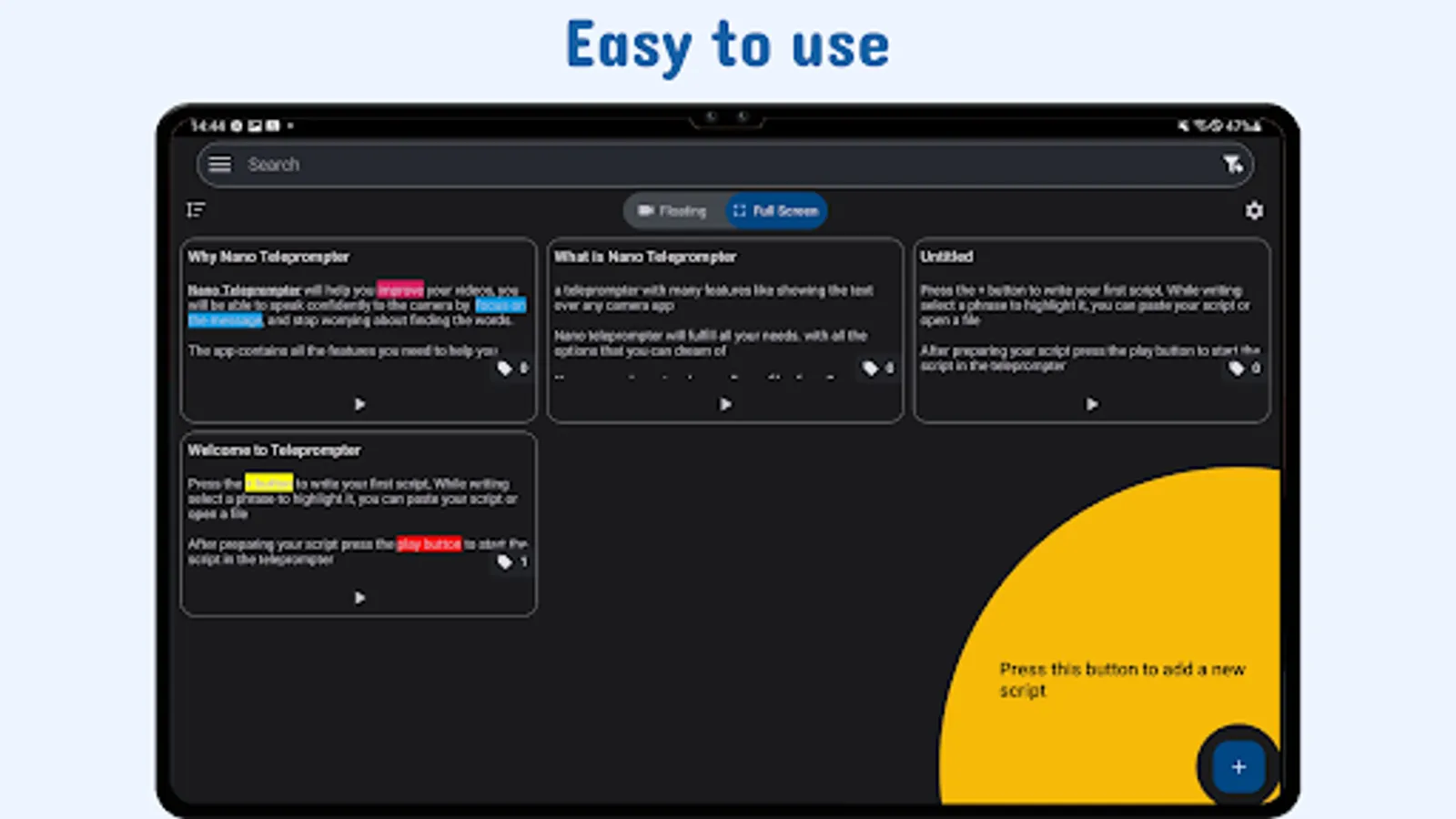
Task: Open the sort order icon
Action: (196, 210)
